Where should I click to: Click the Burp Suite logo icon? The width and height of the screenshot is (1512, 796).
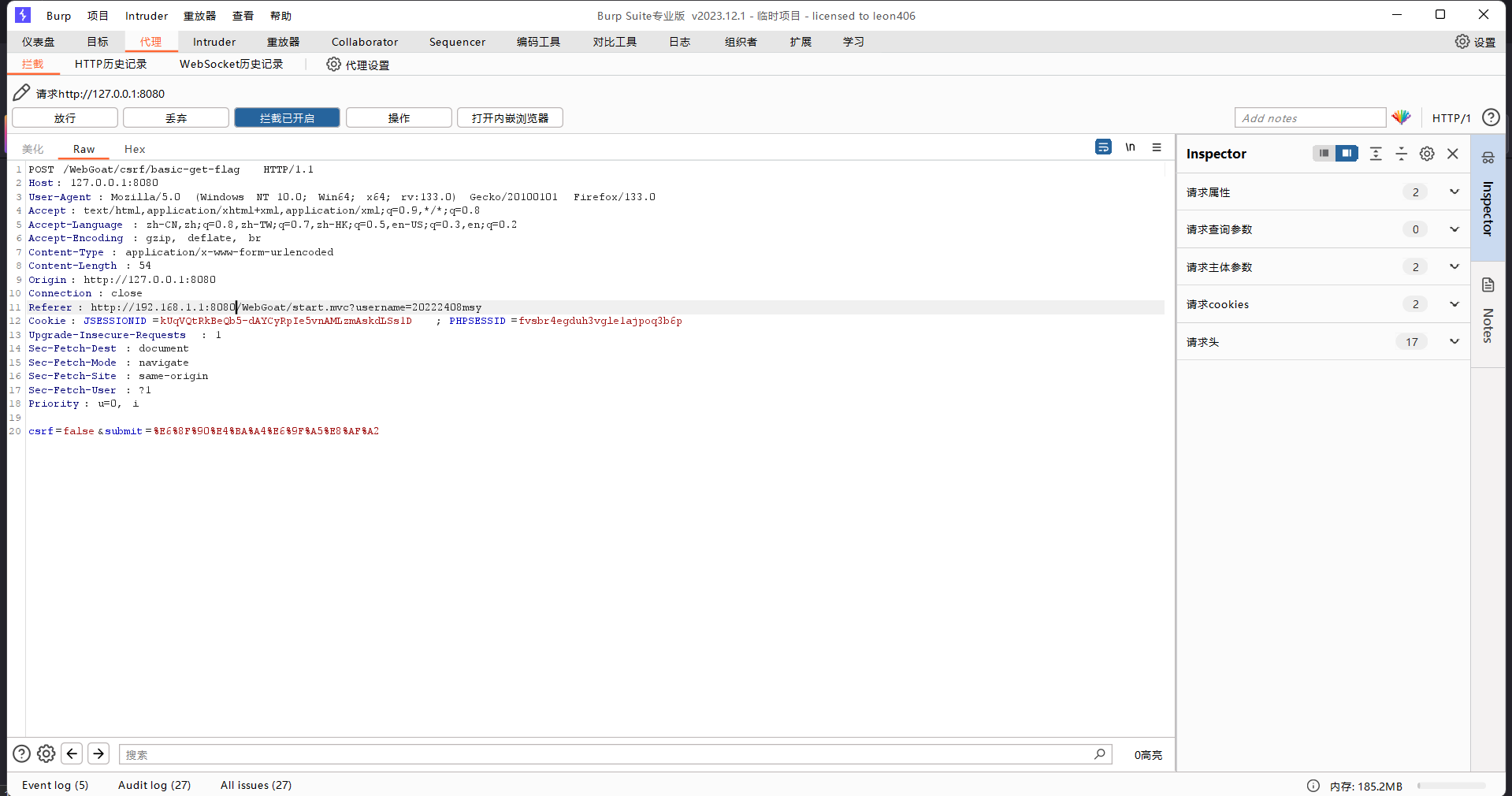[23, 15]
